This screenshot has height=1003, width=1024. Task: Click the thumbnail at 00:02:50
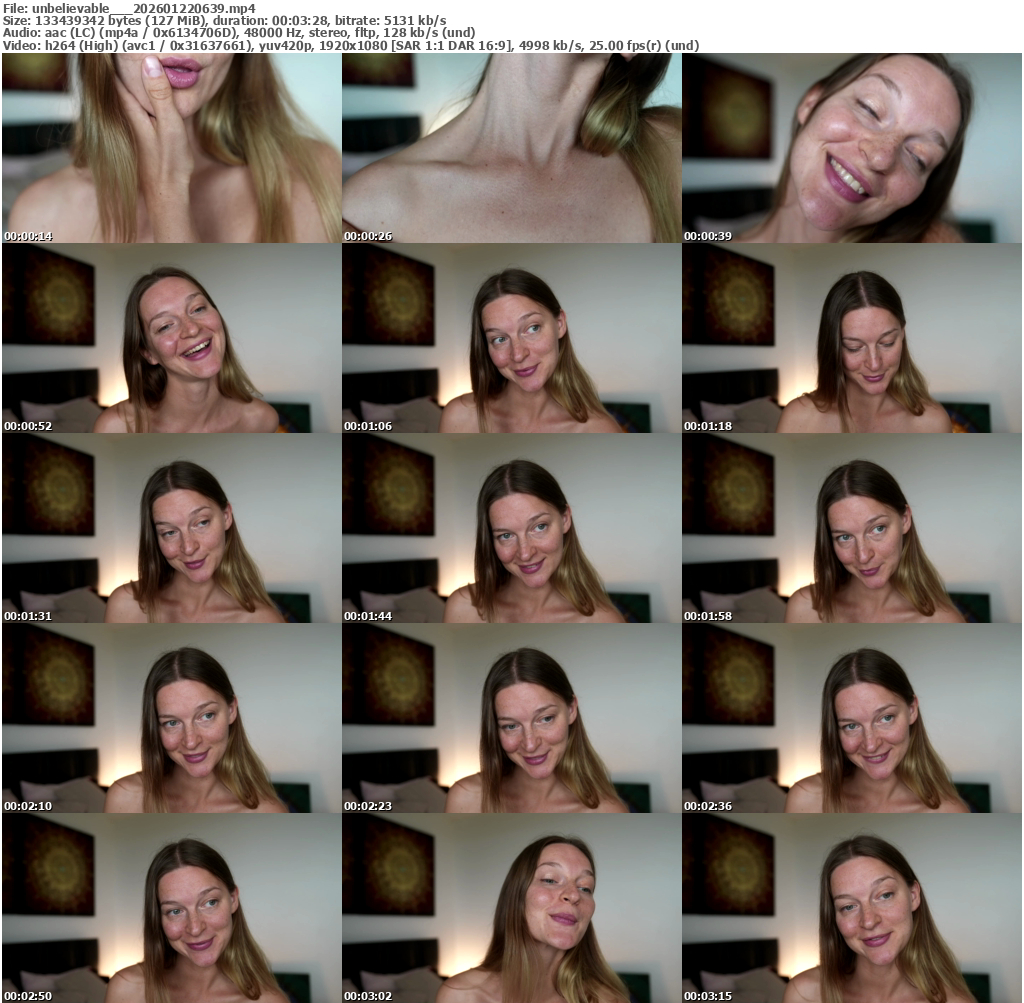coord(171,908)
